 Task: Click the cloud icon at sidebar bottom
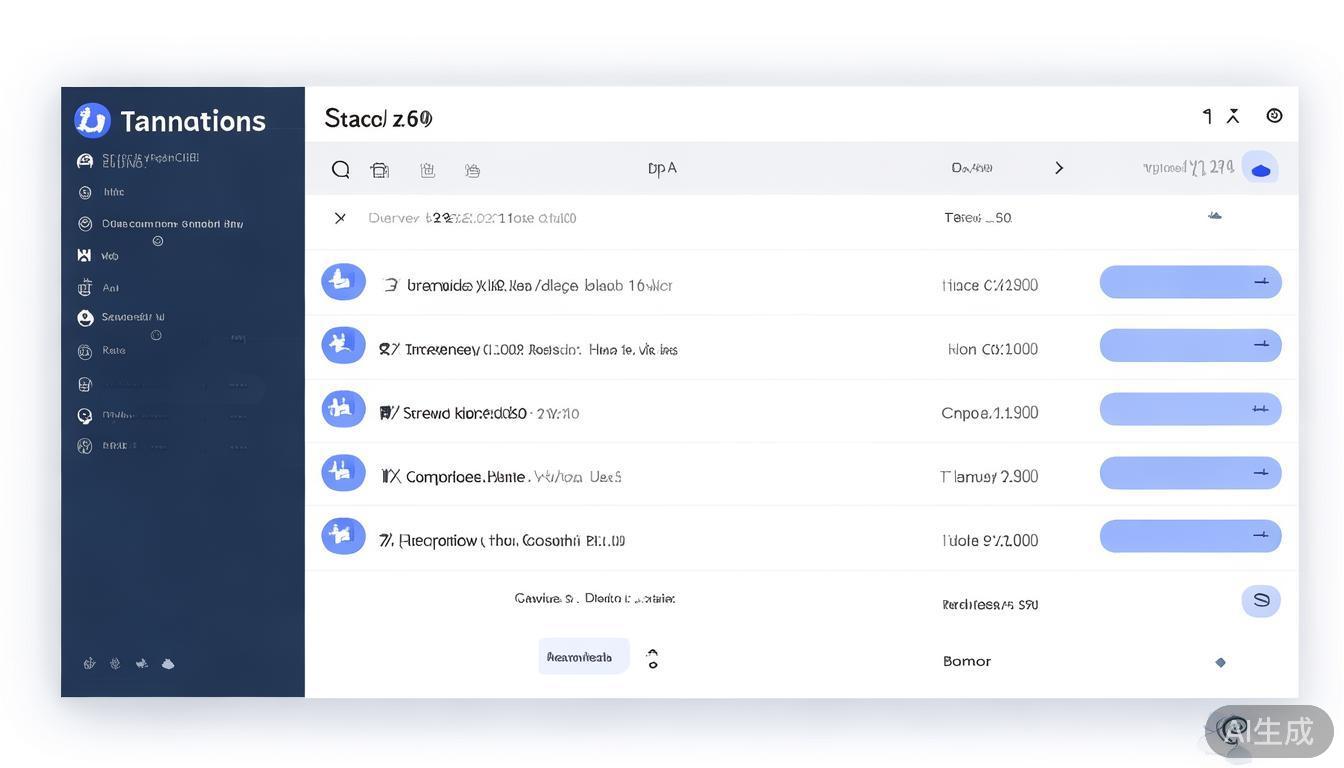click(x=168, y=663)
